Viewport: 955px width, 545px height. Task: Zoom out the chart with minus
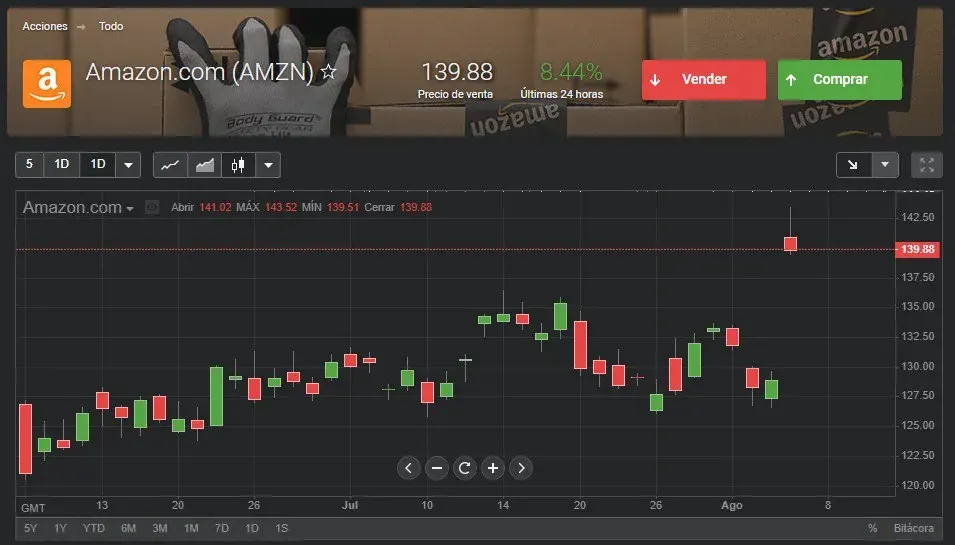pyautogui.click(x=437, y=468)
